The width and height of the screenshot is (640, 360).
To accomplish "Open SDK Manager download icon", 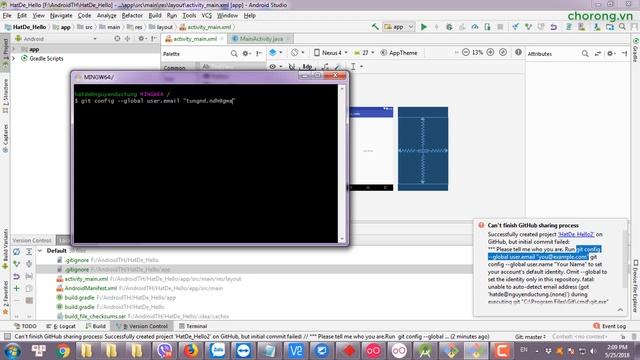I will tap(597, 27).
